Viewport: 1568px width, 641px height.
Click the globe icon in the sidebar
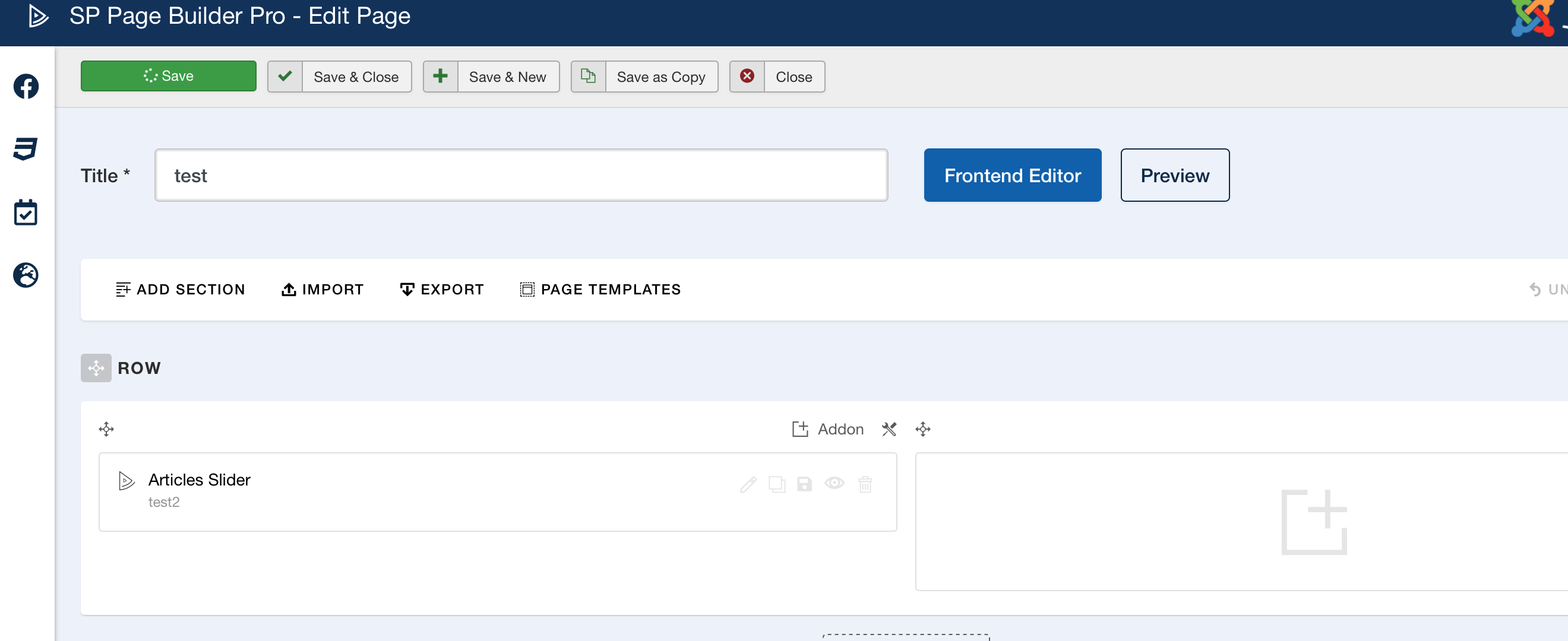click(26, 275)
